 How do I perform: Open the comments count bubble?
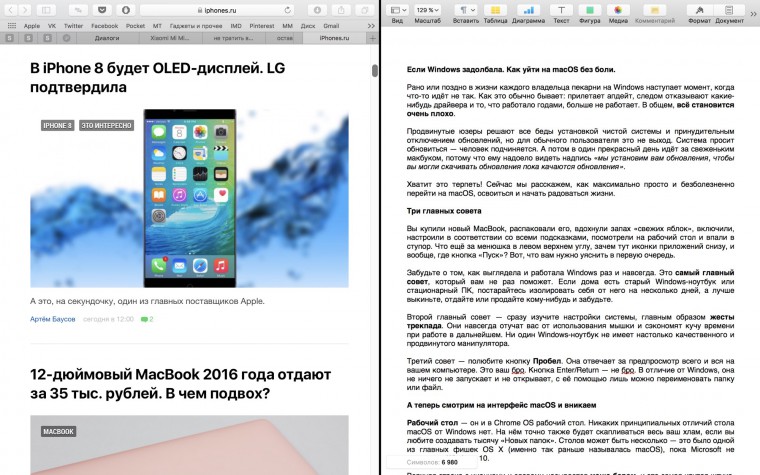147,319
